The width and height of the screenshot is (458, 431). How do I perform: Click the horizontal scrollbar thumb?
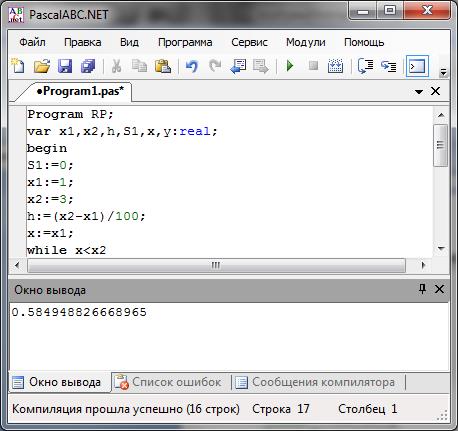click(216, 266)
